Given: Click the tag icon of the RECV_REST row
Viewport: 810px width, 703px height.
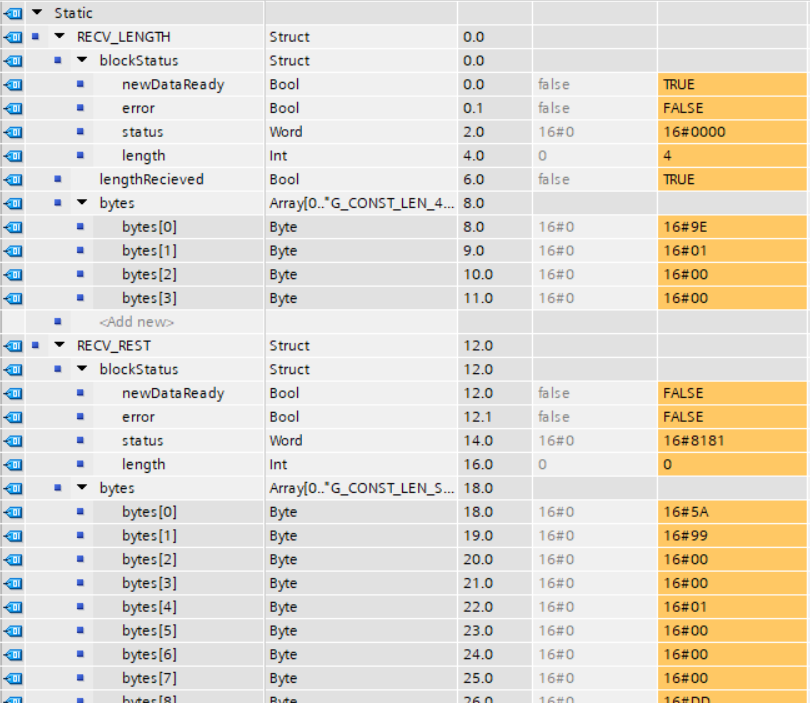Looking at the screenshot, I should 13,346.
